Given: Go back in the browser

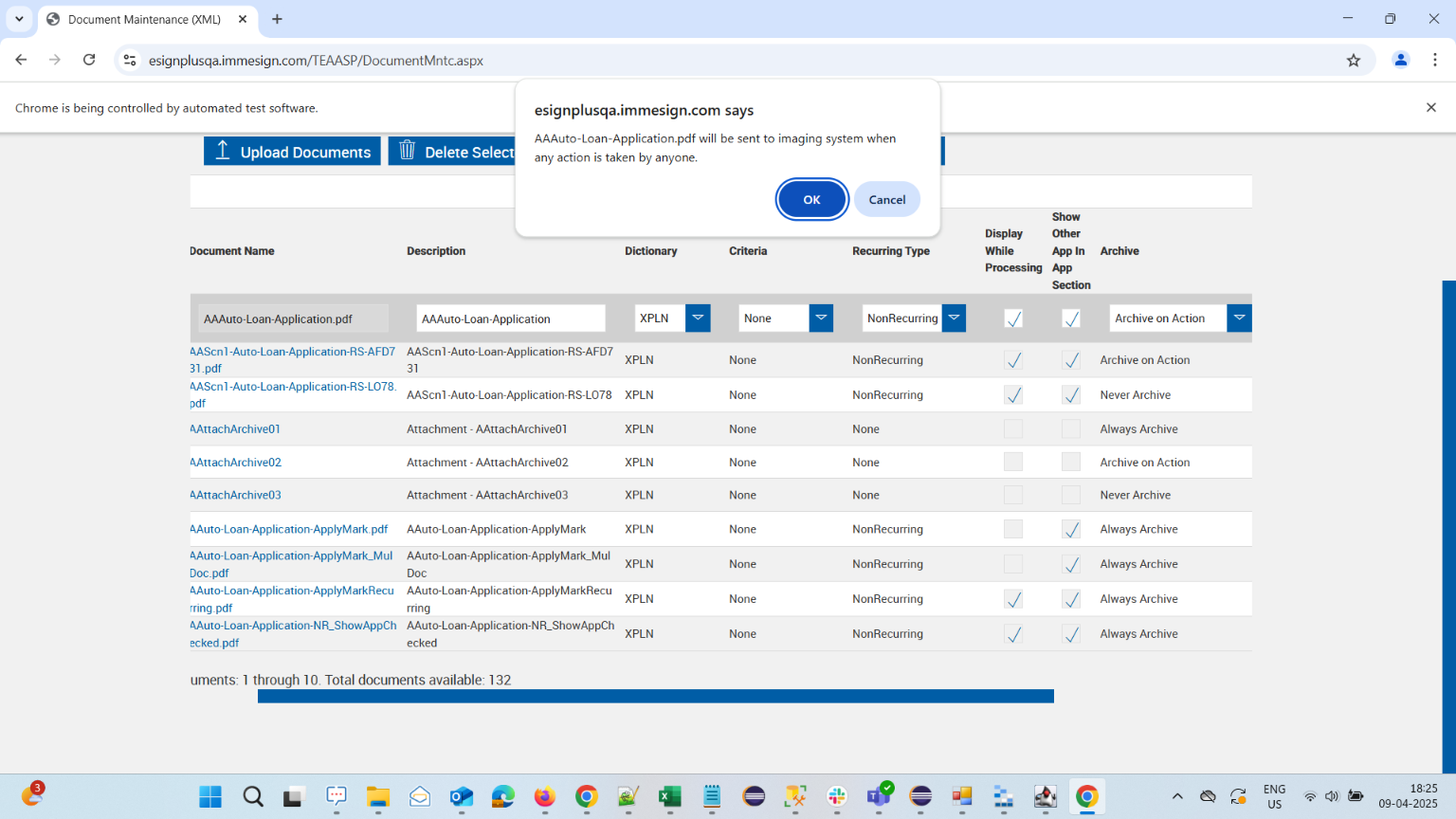Looking at the screenshot, I should (21, 60).
